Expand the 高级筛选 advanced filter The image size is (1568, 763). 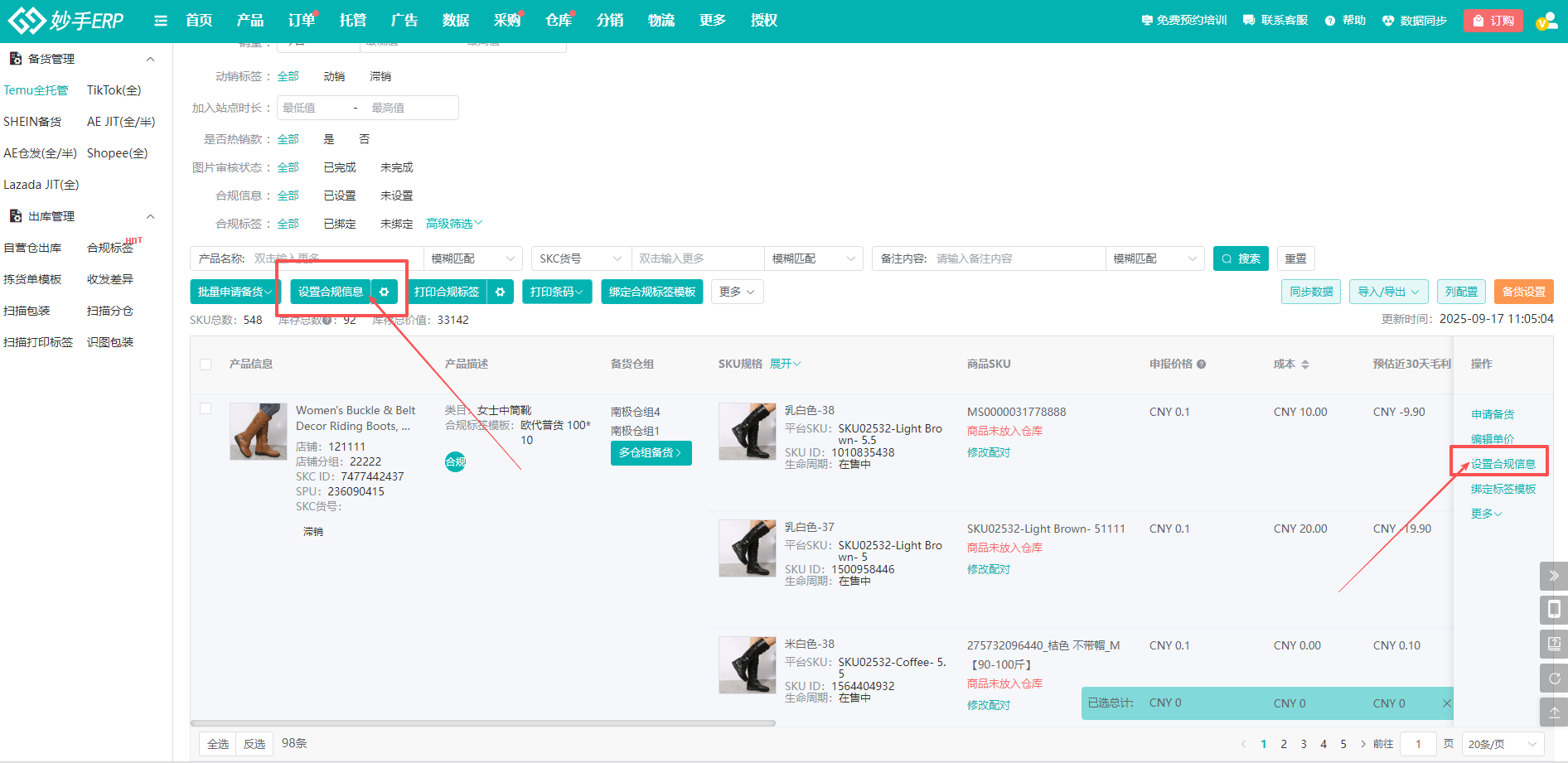point(453,224)
